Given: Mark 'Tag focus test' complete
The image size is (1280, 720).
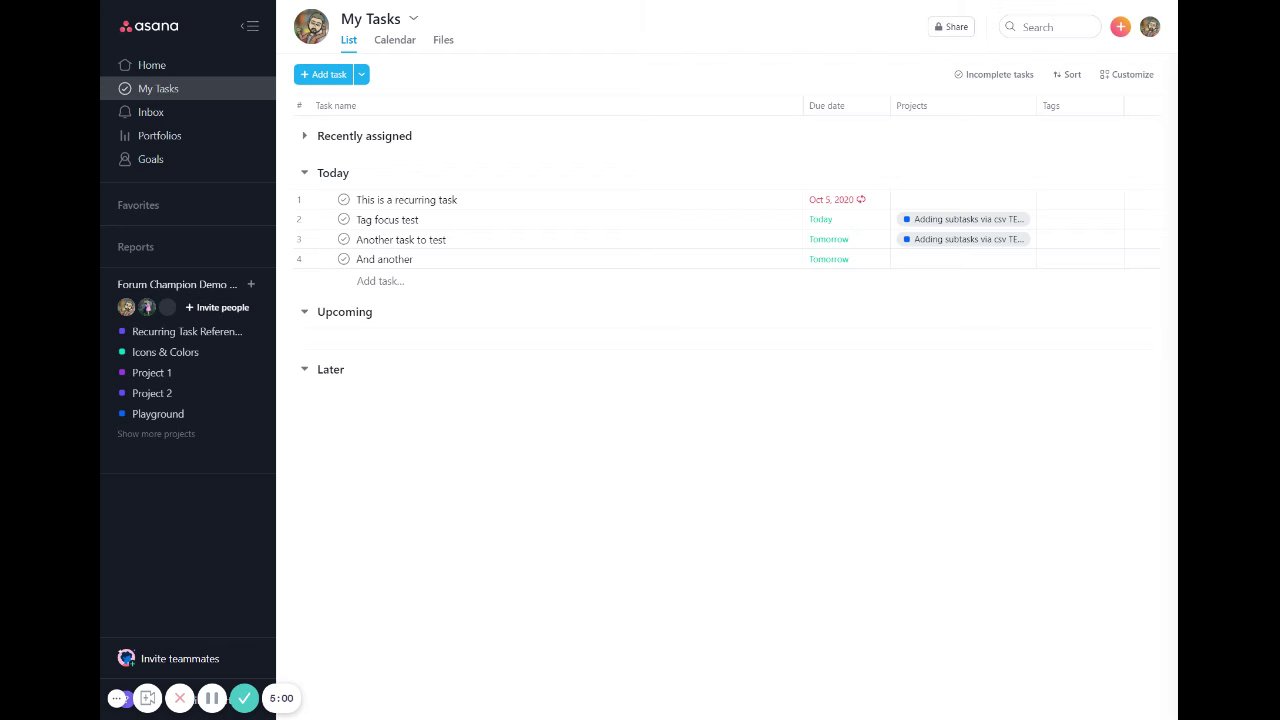Looking at the screenshot, I should [344, 219].
